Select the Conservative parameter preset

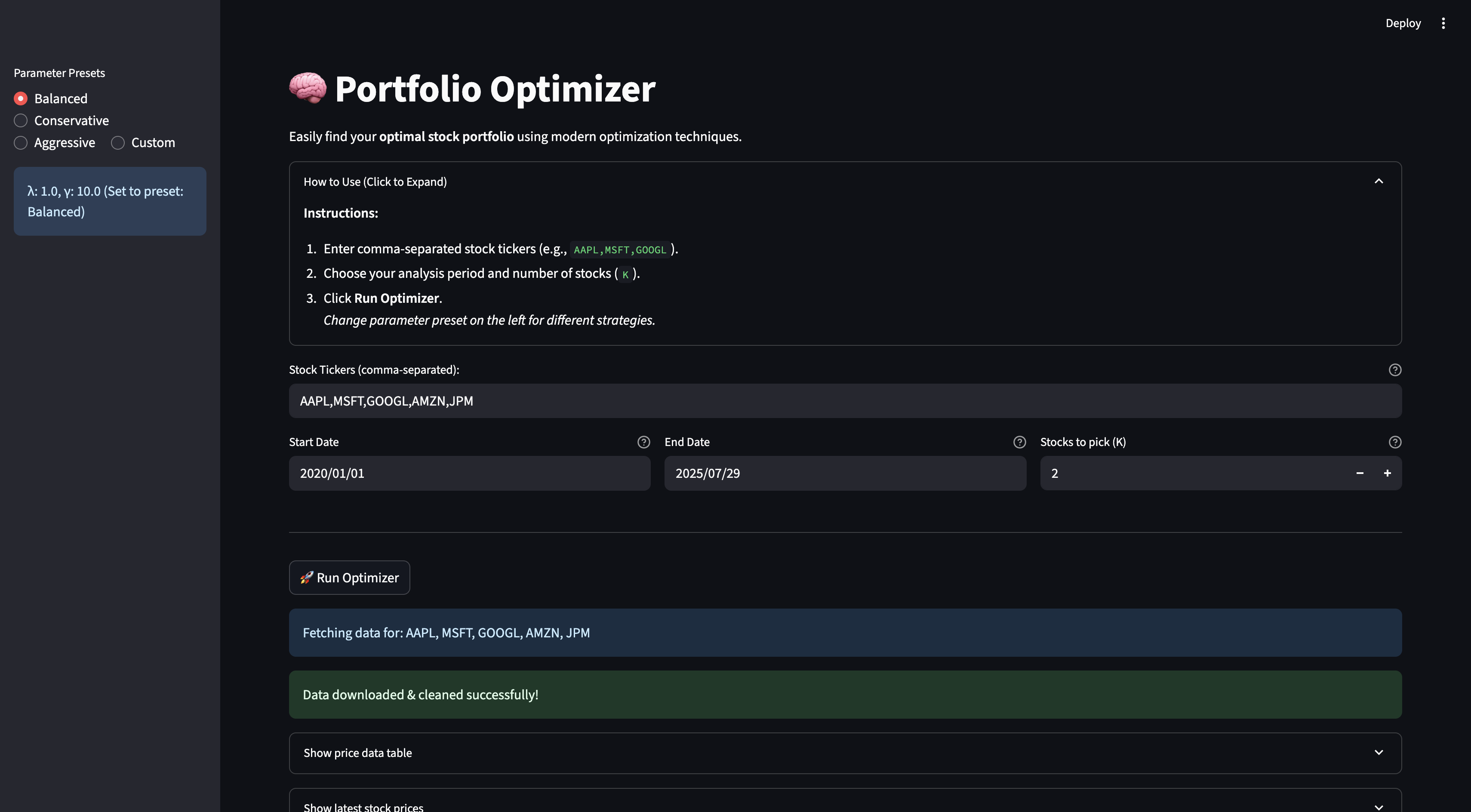21,120
